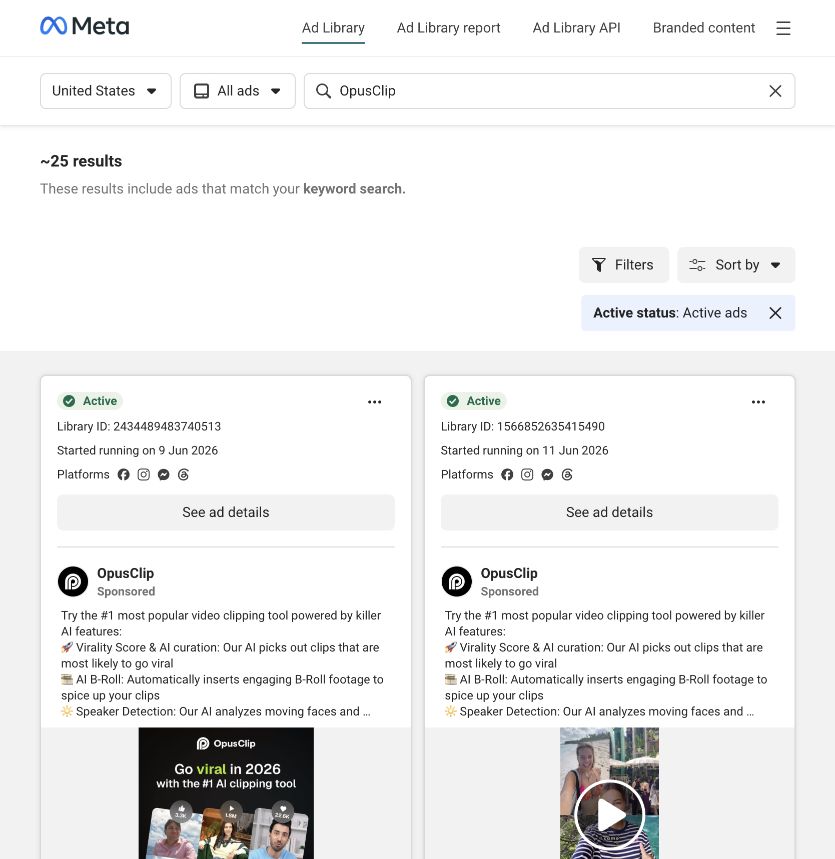The image size is (835, 859).
Task: Clear the OpusClip search text
Action: (775, 91)
